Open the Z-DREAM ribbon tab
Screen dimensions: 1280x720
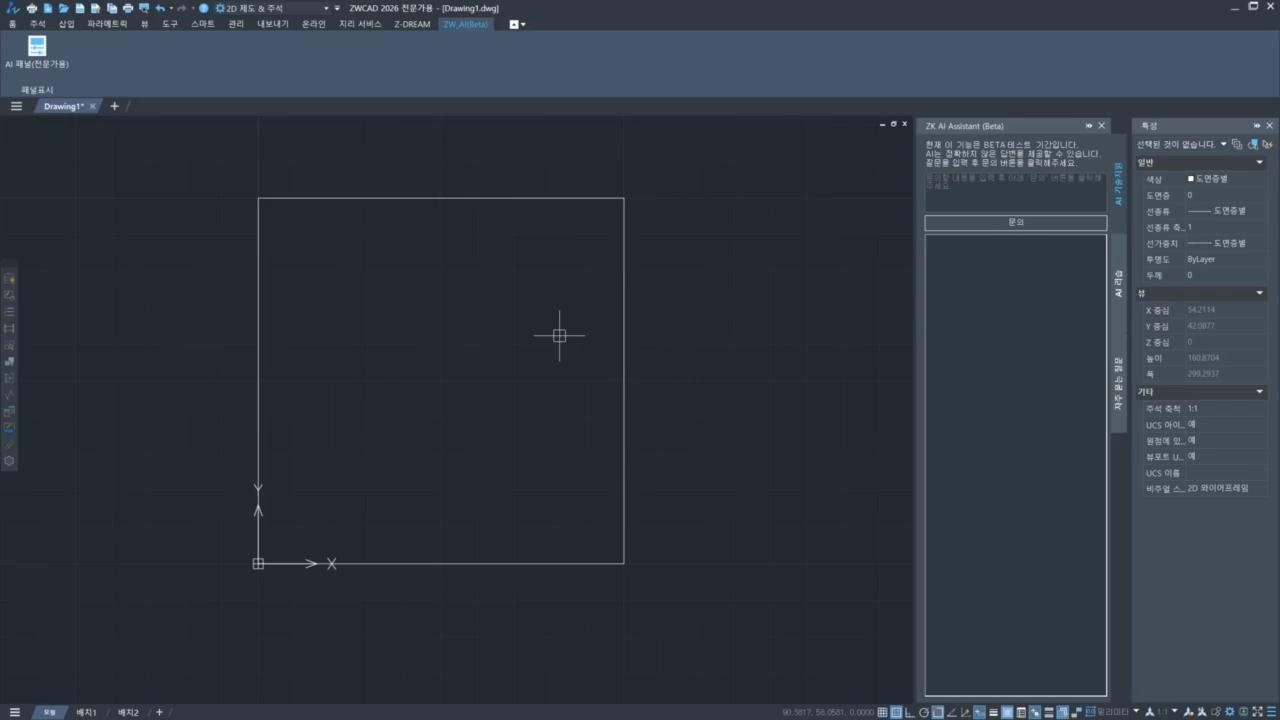tap(412, 24)
